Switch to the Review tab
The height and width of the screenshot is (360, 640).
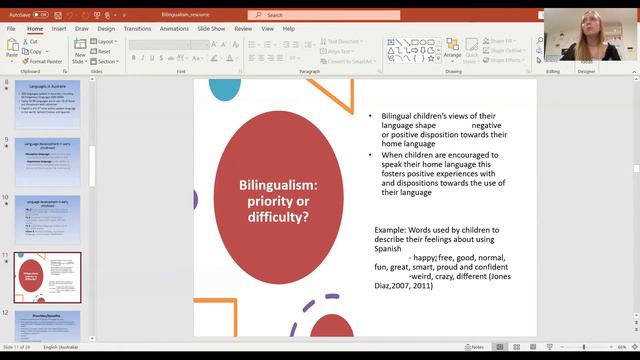pyautogui.click(x=243, y=29)
